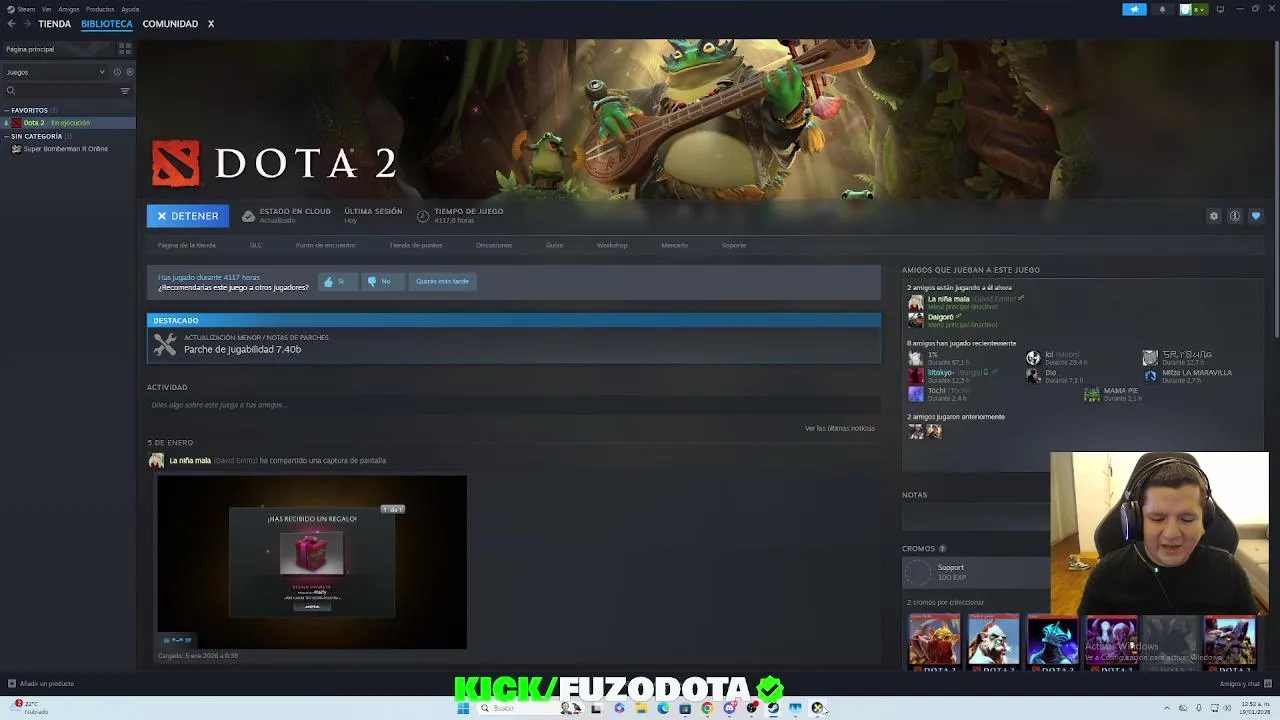Click the recent activity clock icon
This screenshot has height=720, width=1280.
(x=117, y=72)
